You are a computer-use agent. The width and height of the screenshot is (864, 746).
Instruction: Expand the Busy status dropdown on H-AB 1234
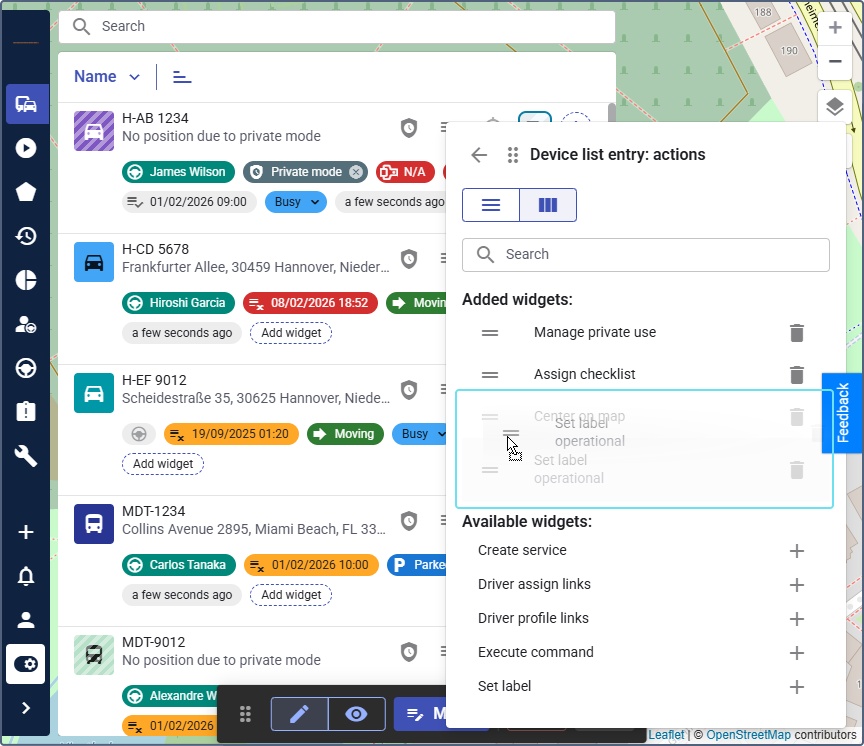(x=296, y=202)
